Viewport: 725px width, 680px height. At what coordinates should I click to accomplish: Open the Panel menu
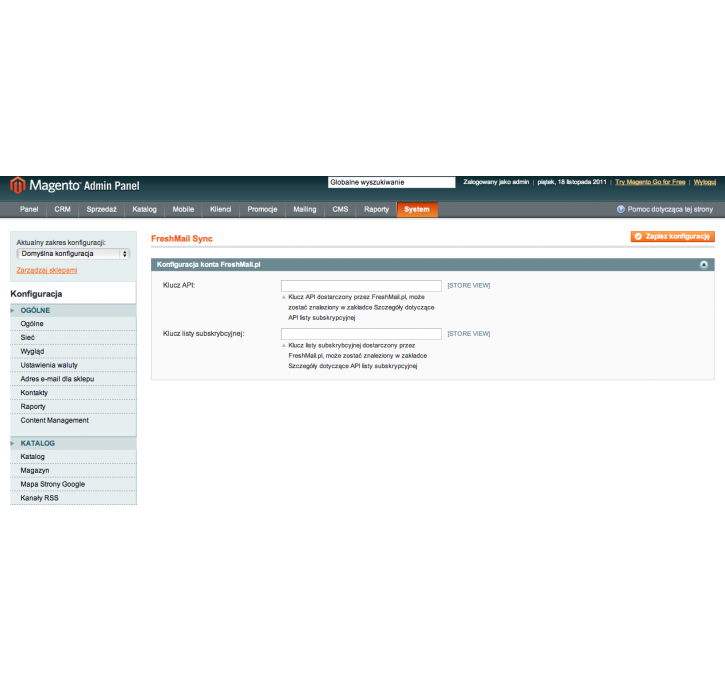tap(29, 209)
